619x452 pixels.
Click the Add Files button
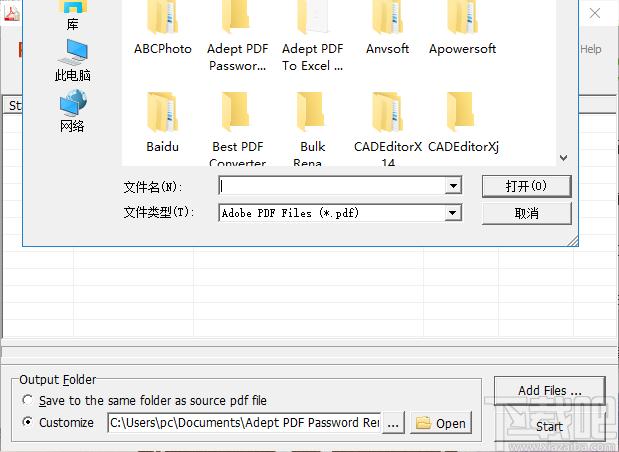coord(550,390)
